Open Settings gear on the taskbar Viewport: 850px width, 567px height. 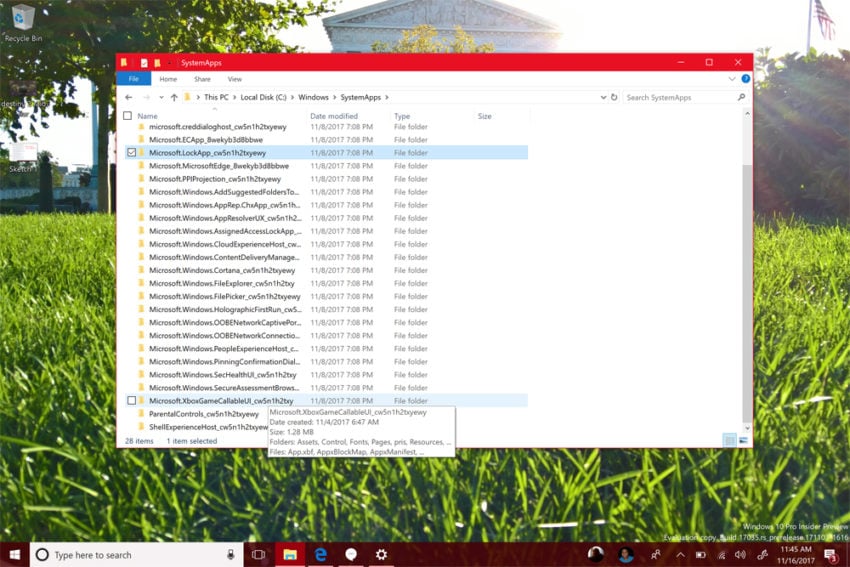point(382,555)
